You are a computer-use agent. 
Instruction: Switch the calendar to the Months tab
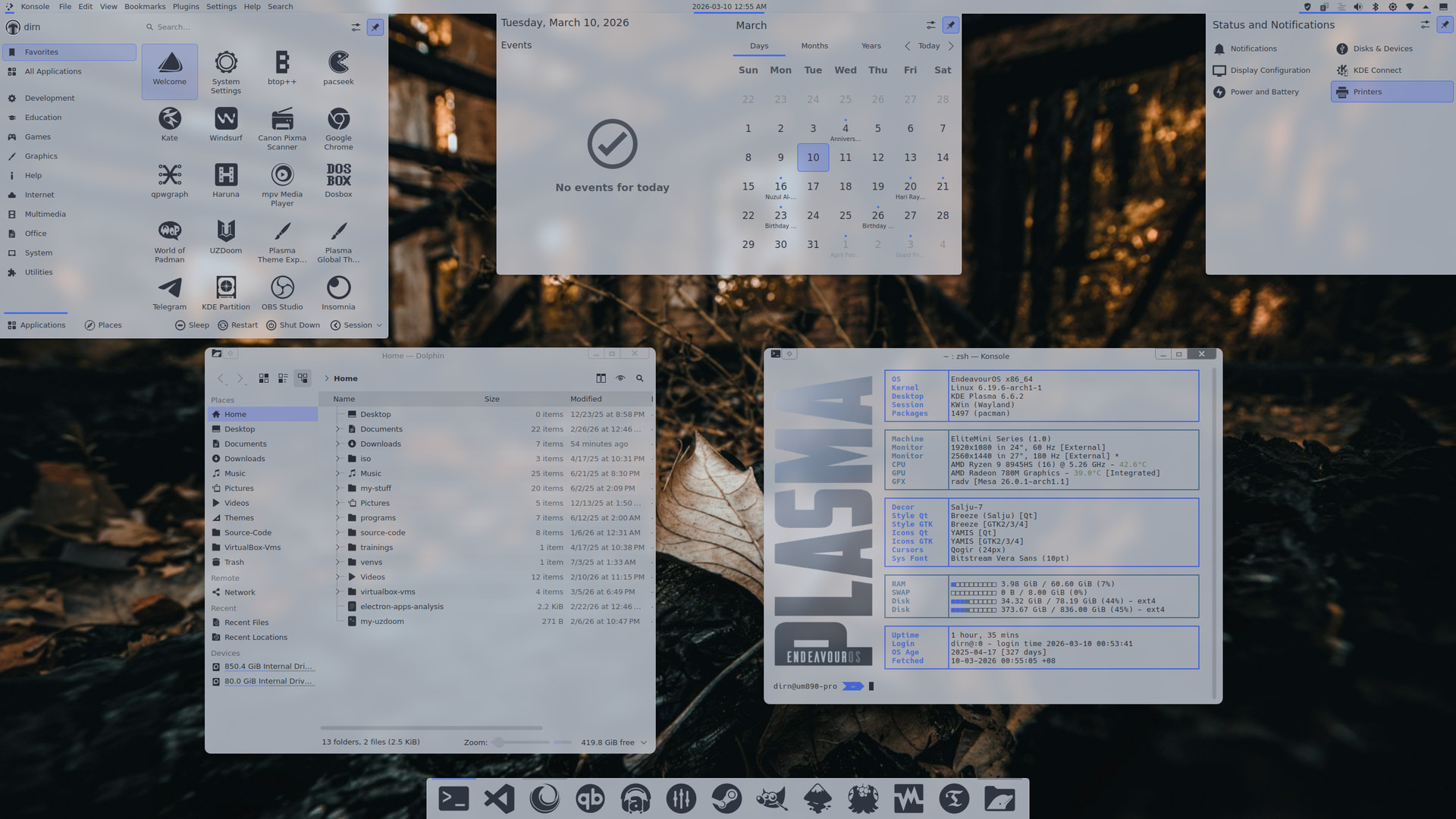click(814, 46)
